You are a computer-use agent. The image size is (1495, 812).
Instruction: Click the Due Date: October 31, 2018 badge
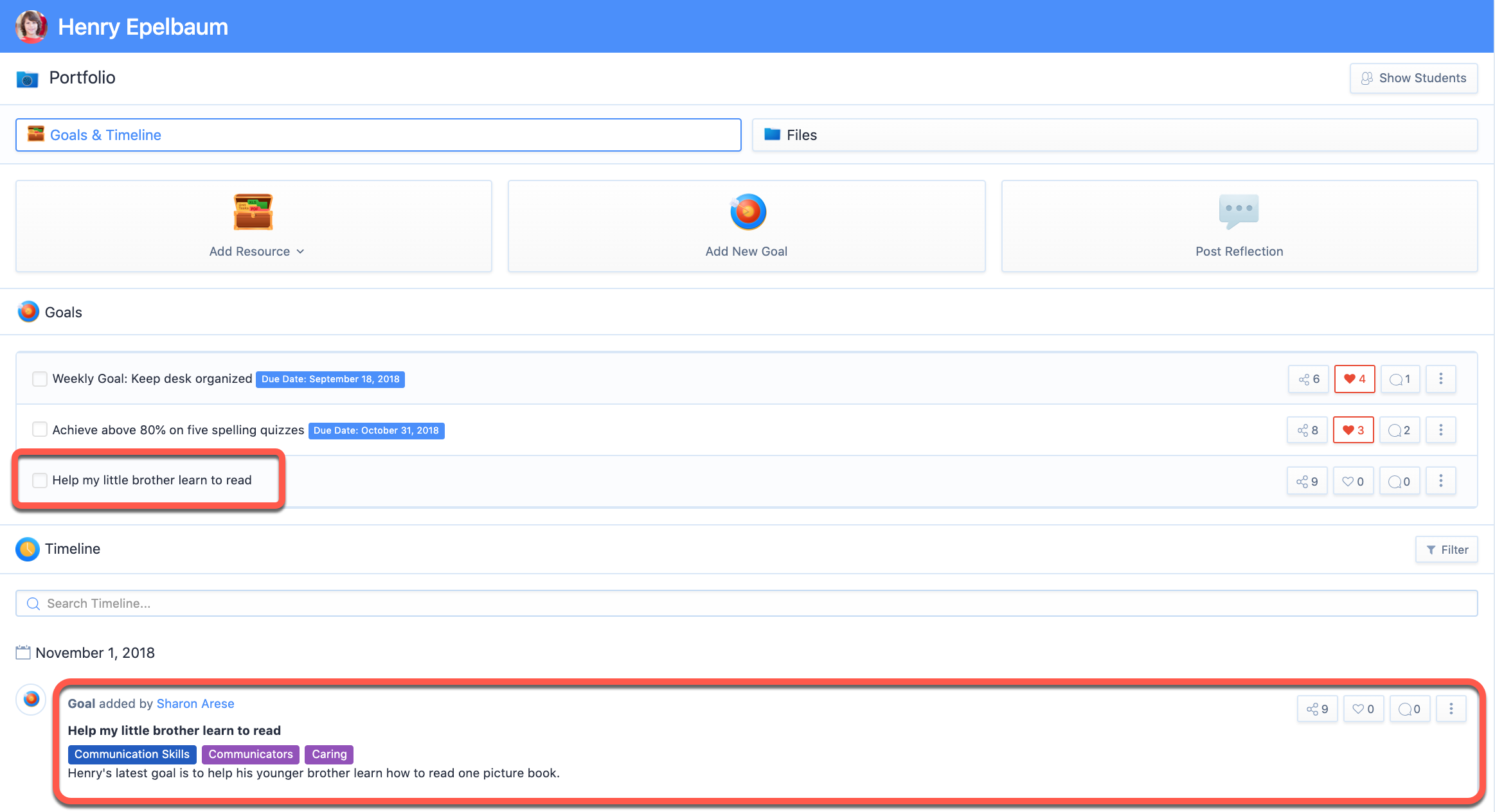(x=377, y=430)
